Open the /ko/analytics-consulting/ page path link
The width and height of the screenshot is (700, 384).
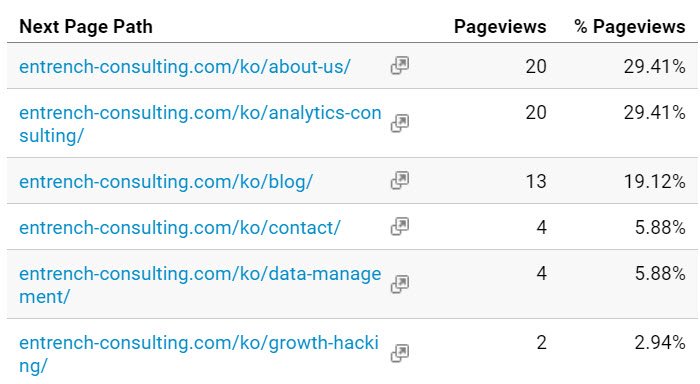pyautogui.click(x=200, y=124)
